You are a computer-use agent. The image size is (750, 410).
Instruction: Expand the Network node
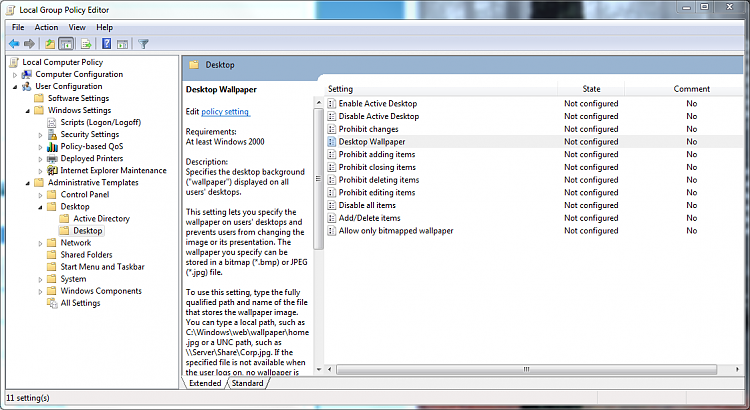tap(40, 243)
